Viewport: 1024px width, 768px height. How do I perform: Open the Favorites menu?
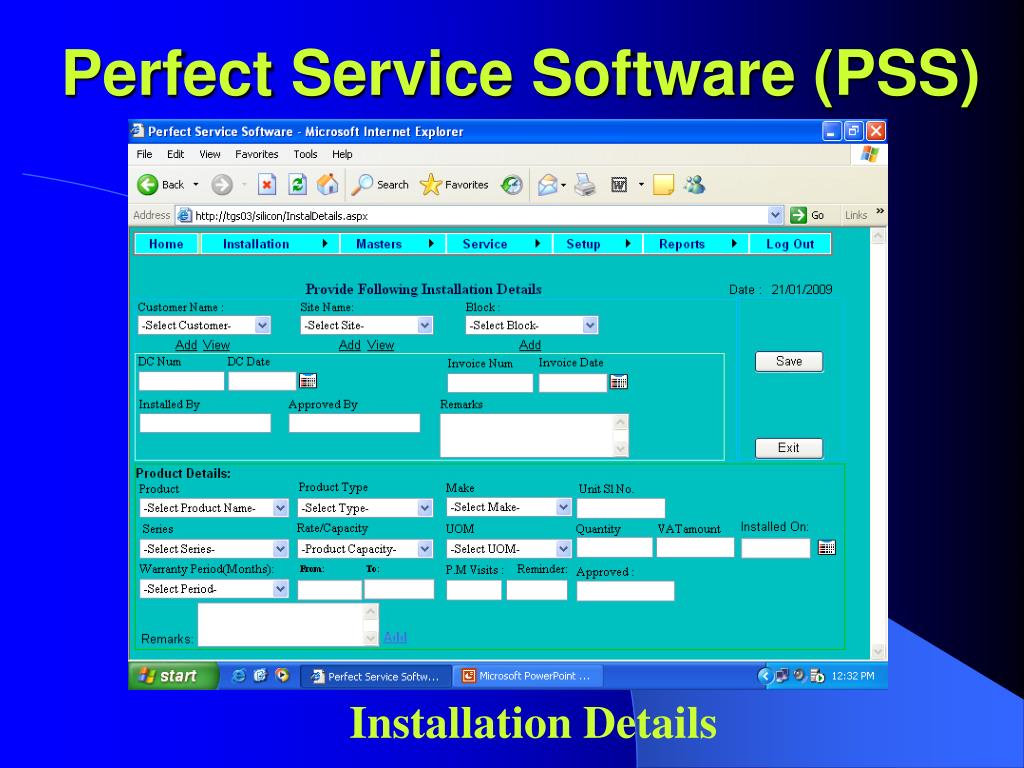257,154
